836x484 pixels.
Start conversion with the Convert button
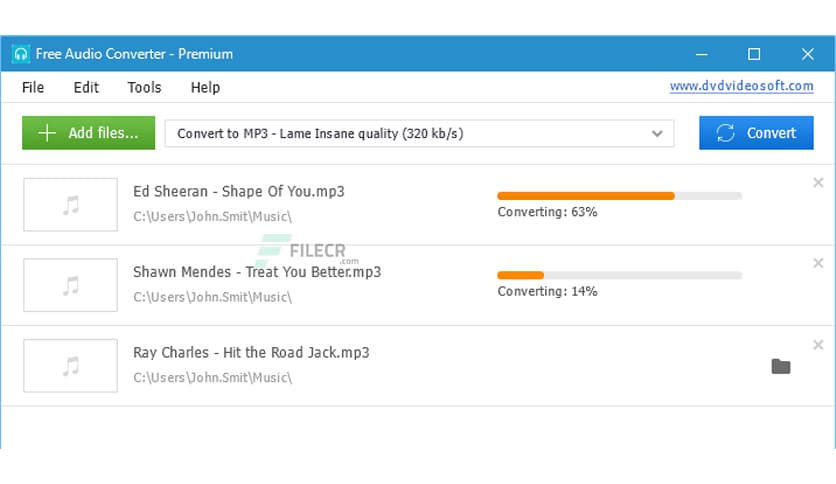[x=756, y=133]
